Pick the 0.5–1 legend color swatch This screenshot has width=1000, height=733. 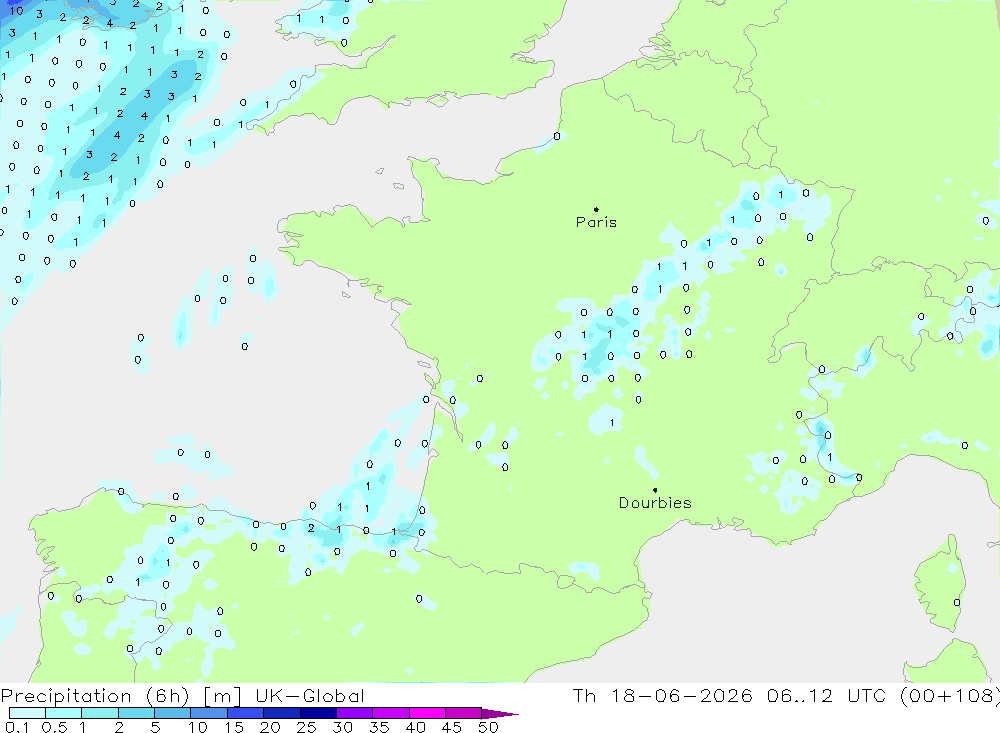[x=63, y=713]
